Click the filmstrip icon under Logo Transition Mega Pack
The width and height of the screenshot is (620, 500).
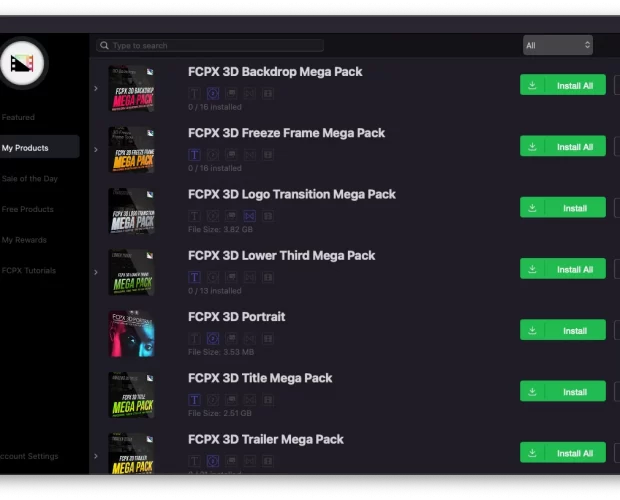(268, 216)
